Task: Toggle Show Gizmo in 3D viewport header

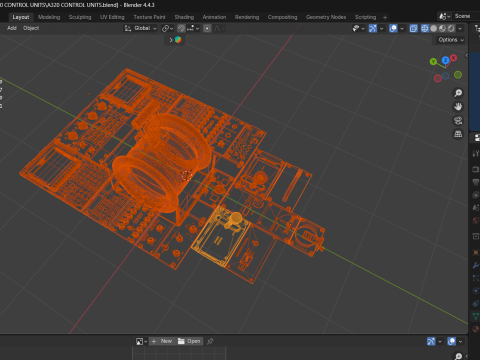Action: [x=373, y=28]
